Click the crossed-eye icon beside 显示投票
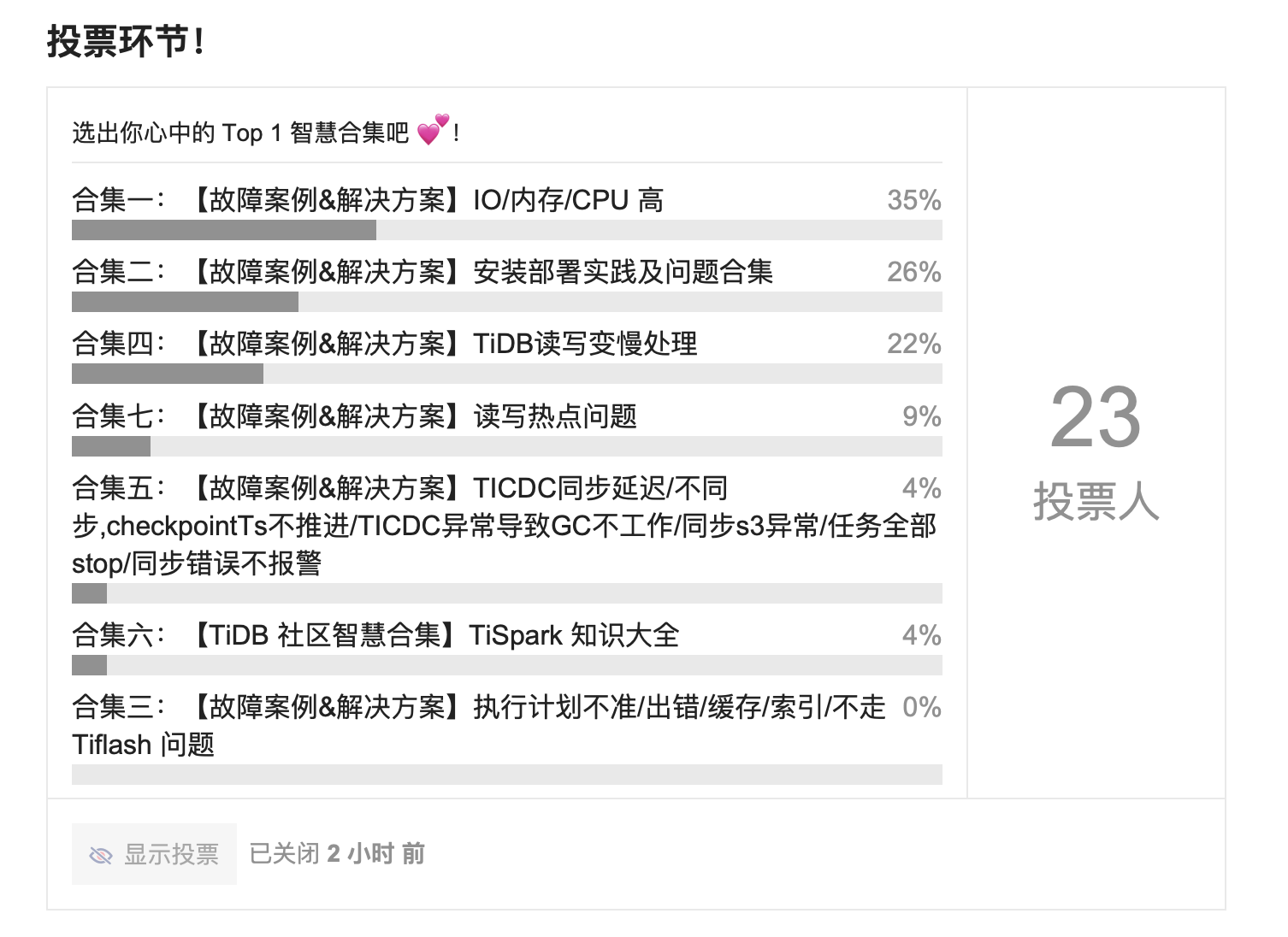 tap(101, 855)
